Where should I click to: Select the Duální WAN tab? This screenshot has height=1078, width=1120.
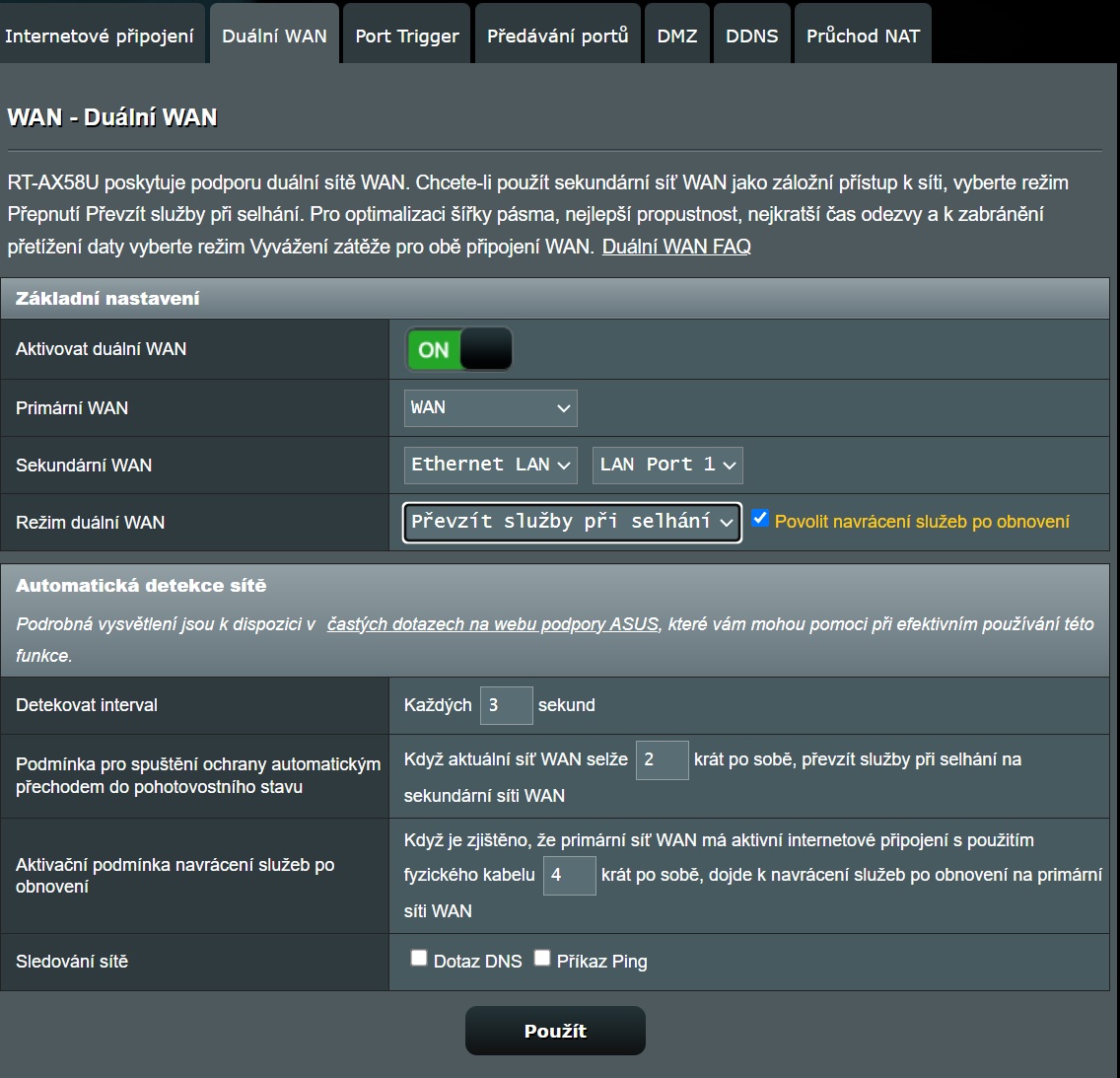pos(274,36)
